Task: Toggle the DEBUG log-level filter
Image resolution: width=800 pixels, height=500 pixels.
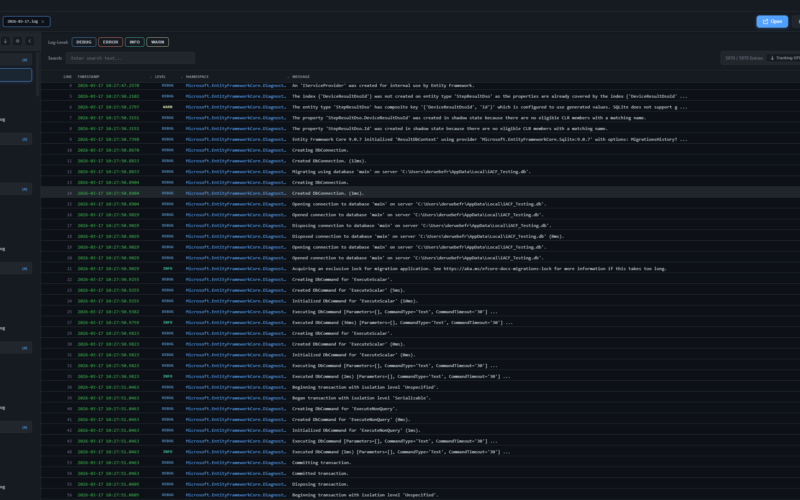Action: pos(84,42)
